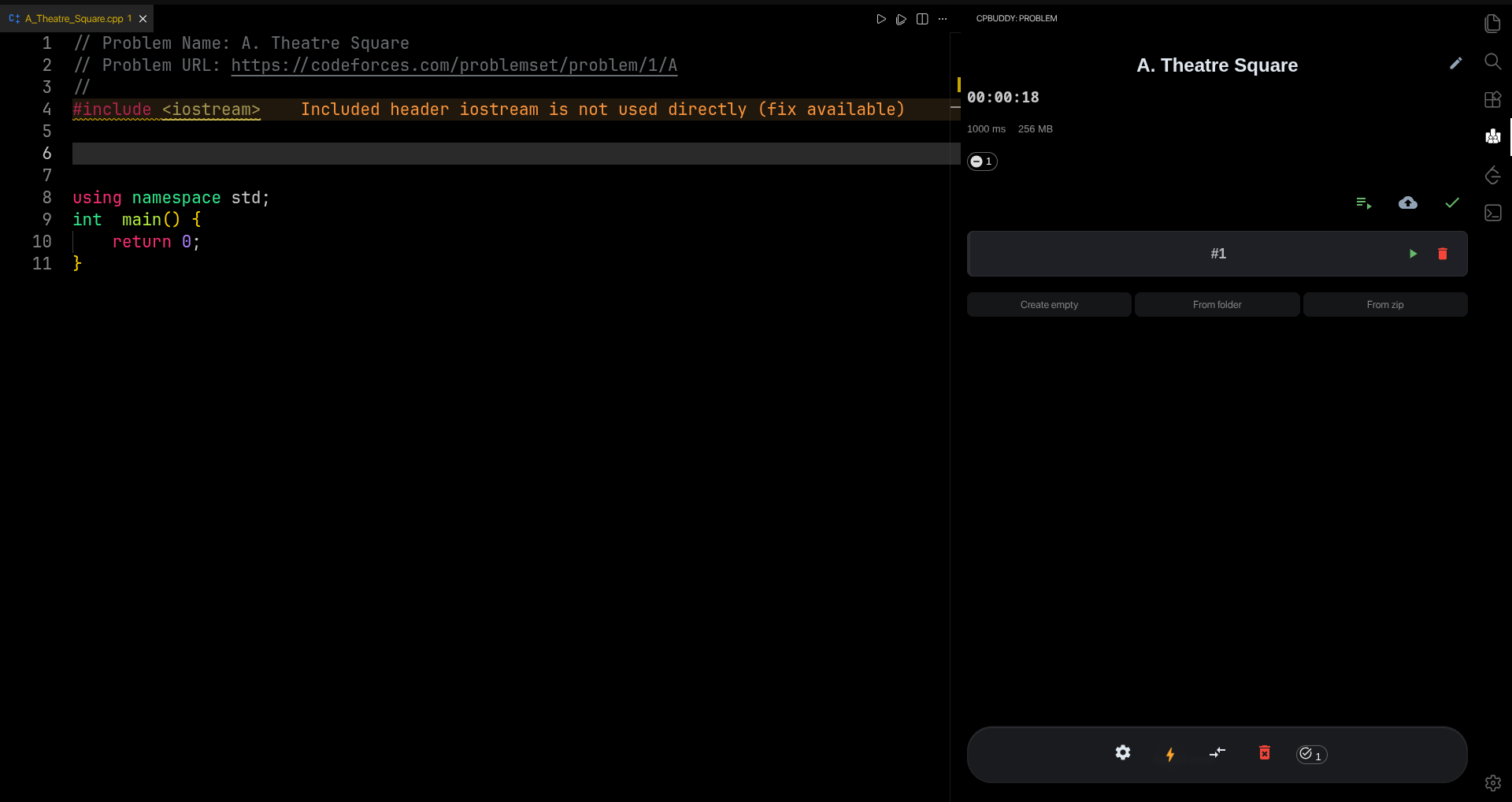Viewport: 1512px width, 802px height.
Task: Click the CPBUDDY: PROBLEM panel header
Action: [x=1017, y=19]
